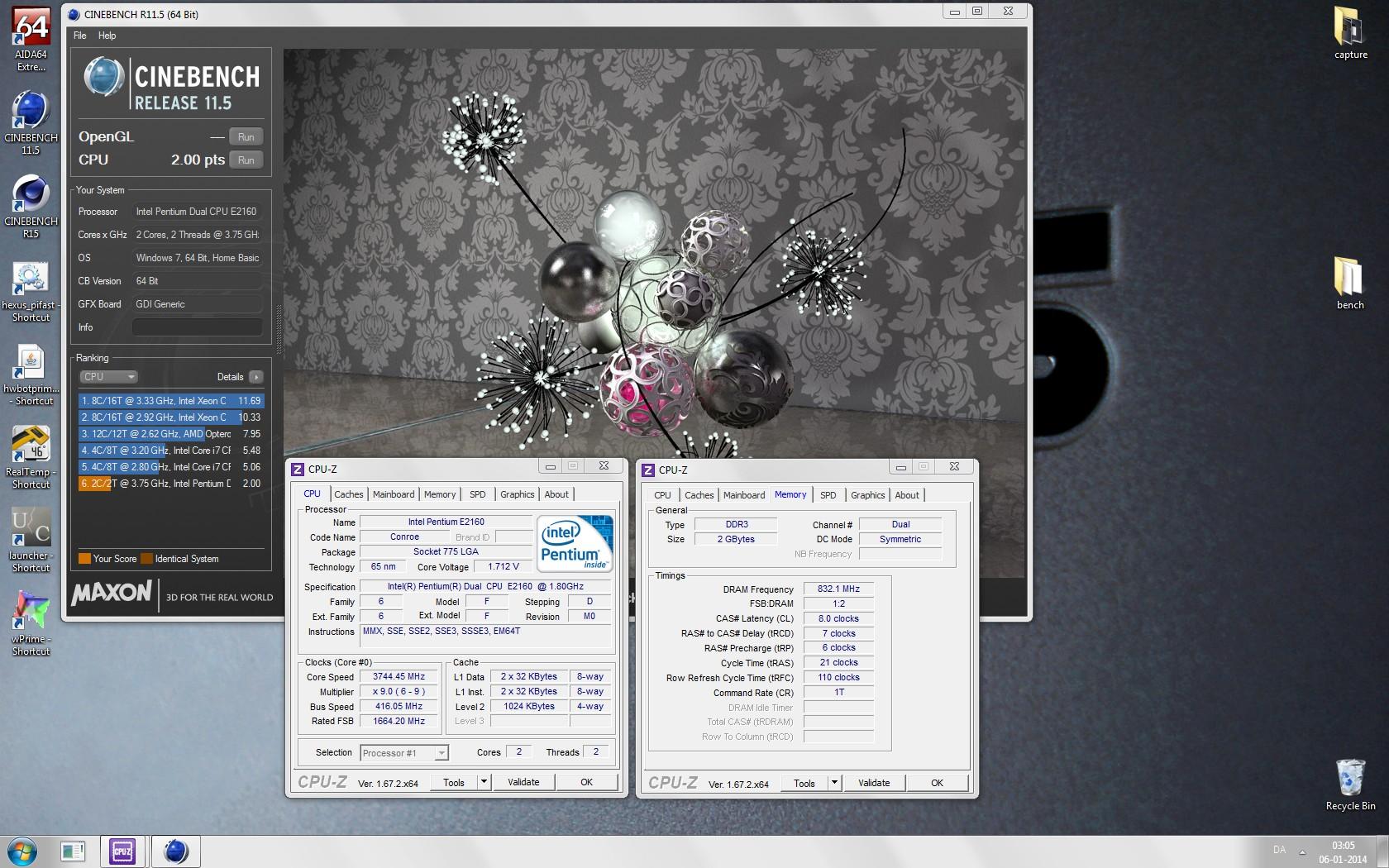
Task: Open the File menu in Cinebench
Action: coord(80,36)
